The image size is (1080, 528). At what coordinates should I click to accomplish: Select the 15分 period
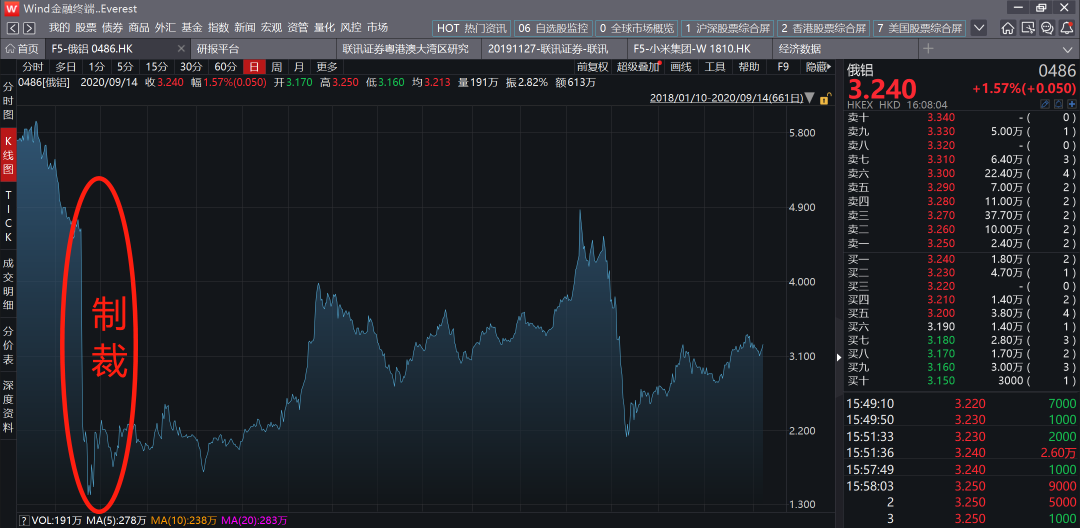pos(156,67)
